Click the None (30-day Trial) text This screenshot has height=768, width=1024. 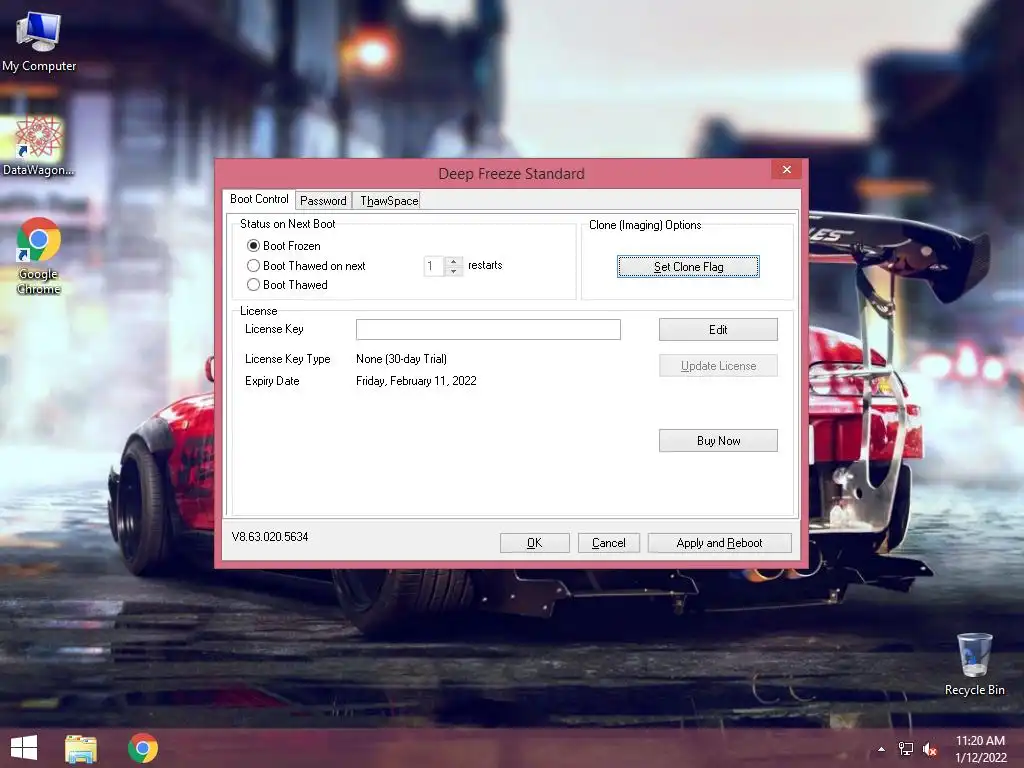[401, 359]
